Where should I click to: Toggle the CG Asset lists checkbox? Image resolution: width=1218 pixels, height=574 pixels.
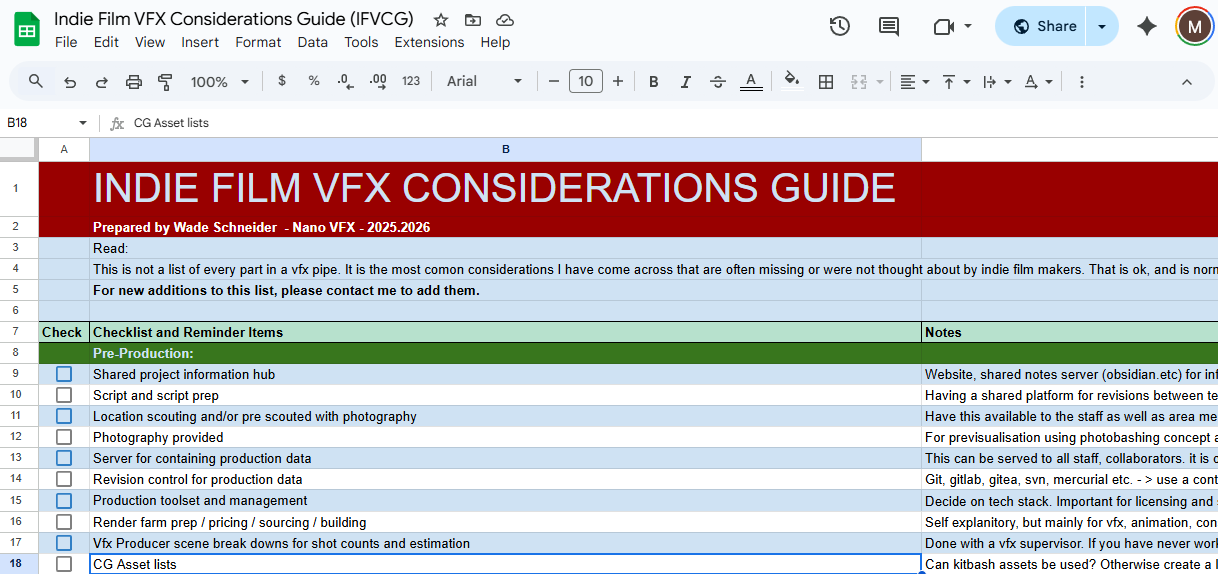click(64, 564)
